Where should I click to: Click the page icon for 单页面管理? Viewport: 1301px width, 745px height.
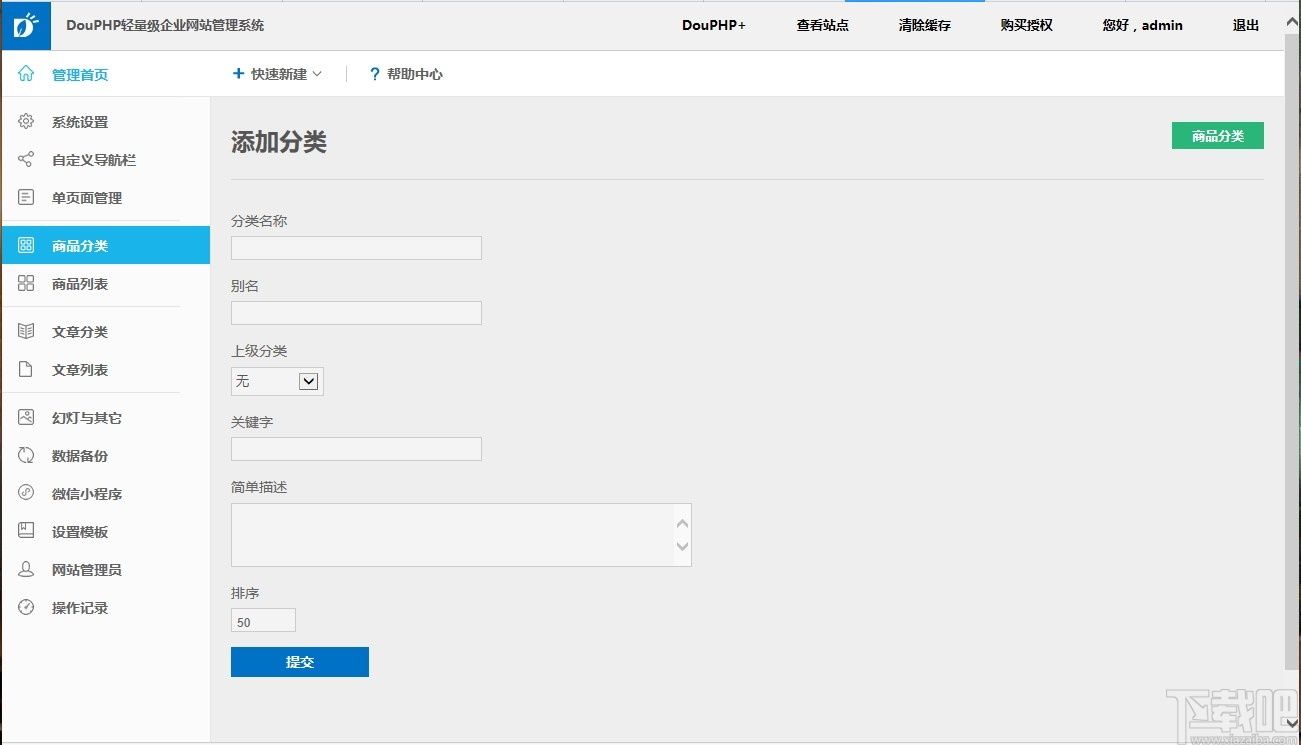26,198
